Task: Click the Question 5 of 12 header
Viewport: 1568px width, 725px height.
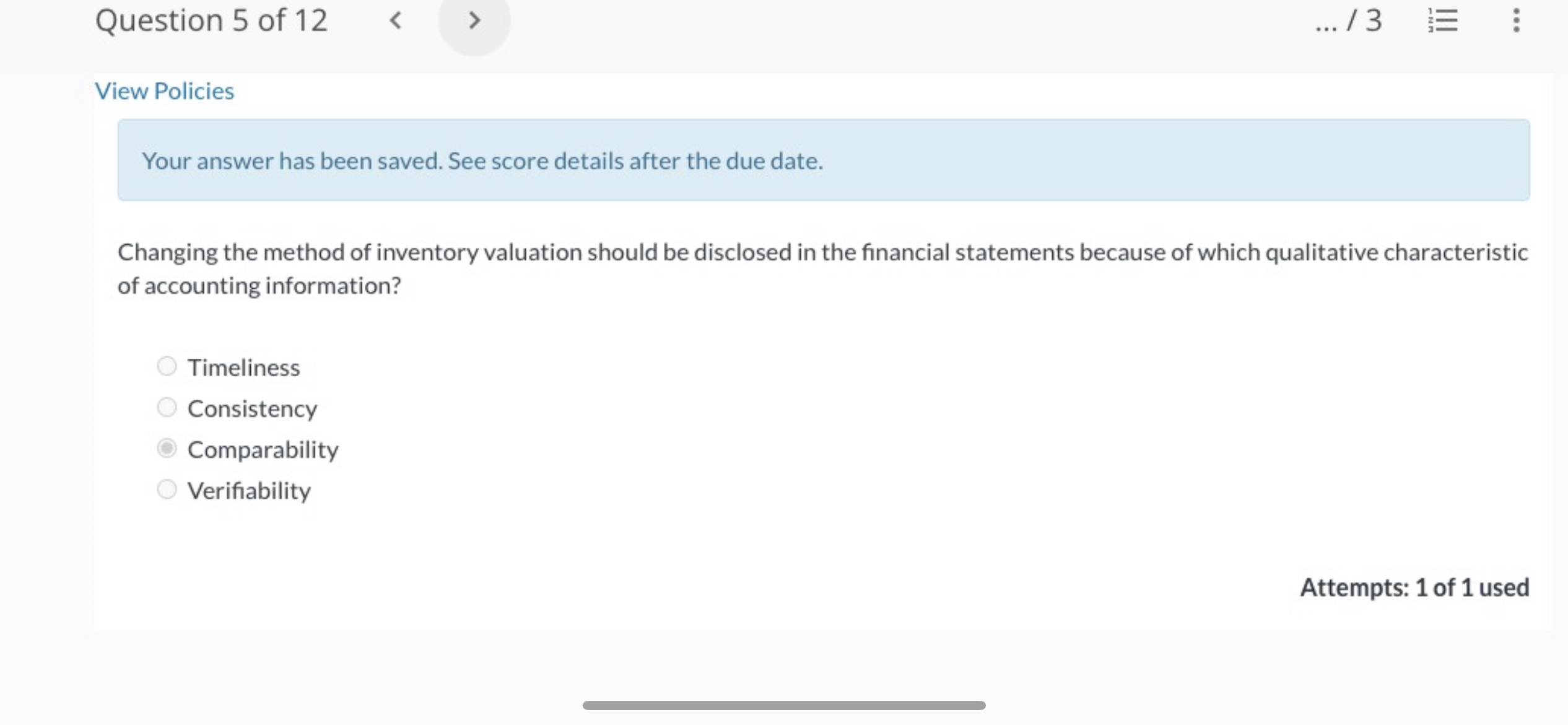Action: coord(211,20)
